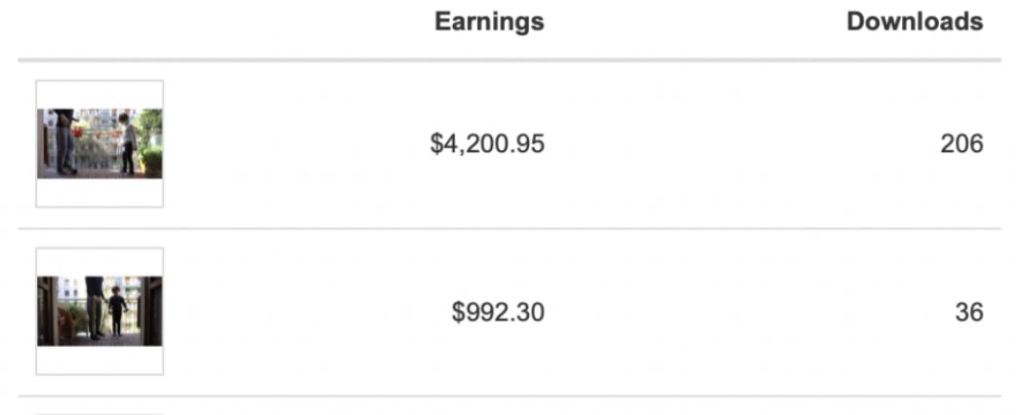This screenshot has height=415, width=1024.
Task: Select the 206 downloads count
Action: tap(961, 144)
